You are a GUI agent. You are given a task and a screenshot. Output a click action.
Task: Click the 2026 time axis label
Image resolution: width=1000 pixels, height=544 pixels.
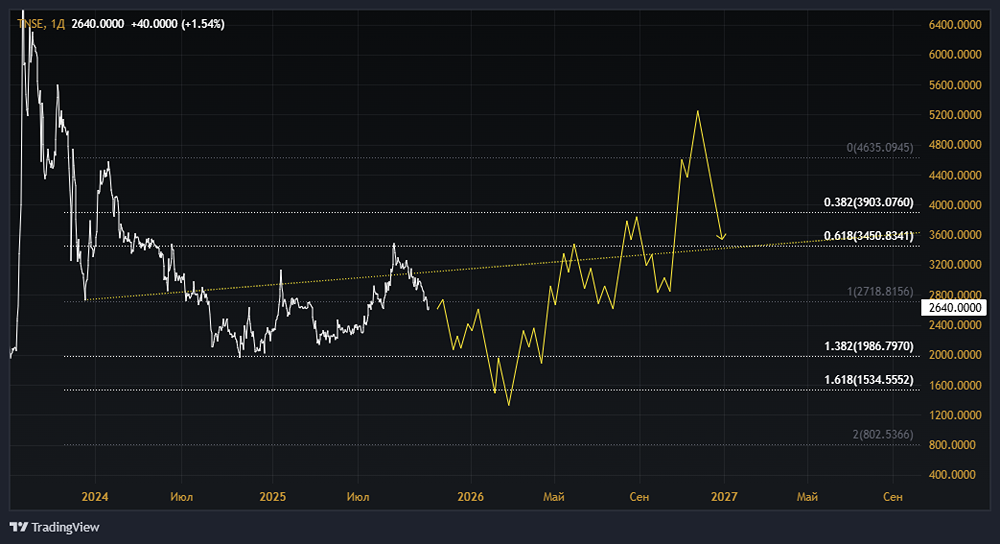click(x=471, y=497)
